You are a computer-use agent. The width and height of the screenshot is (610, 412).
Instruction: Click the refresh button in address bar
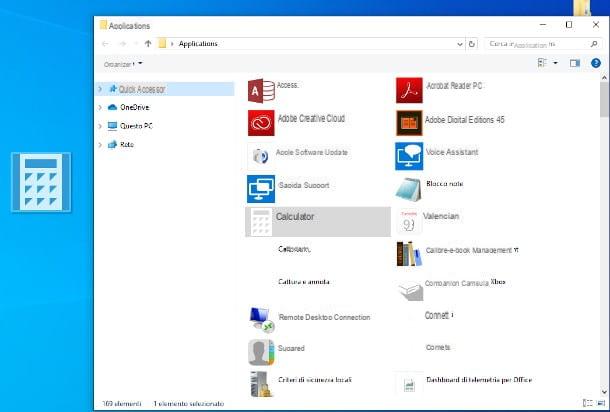coord(472,44)
